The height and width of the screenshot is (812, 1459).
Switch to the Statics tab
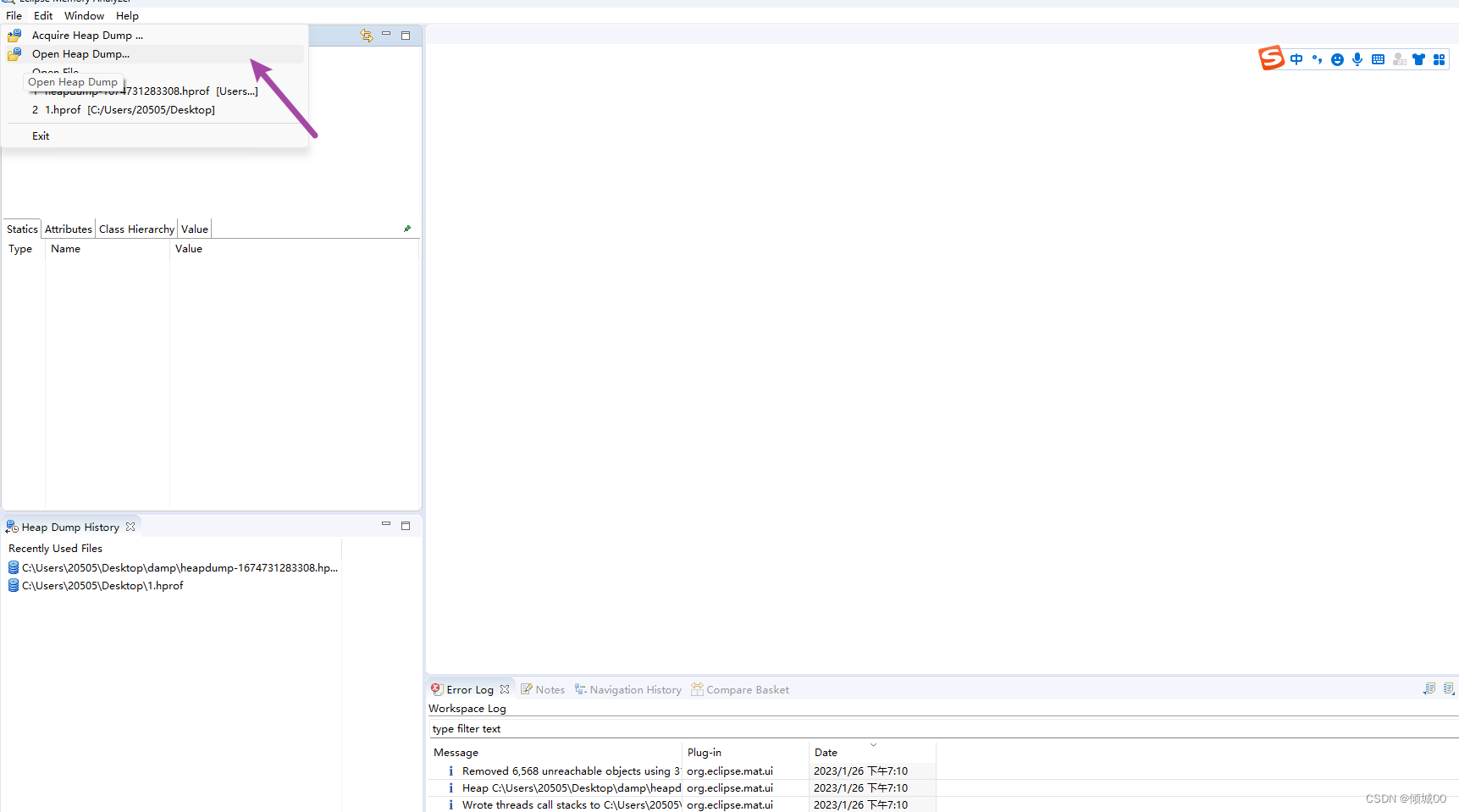tap(22, 229)
